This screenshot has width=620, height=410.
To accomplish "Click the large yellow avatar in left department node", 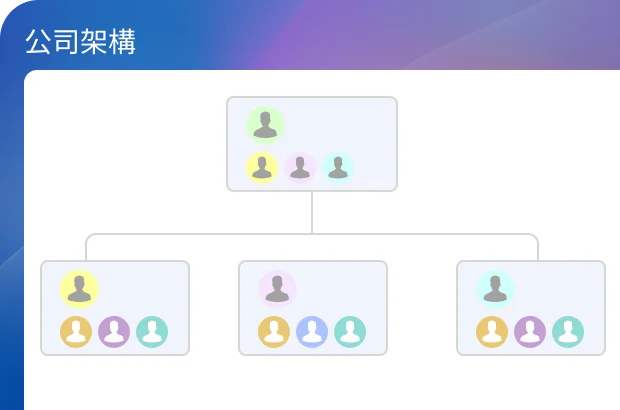I will pyautogui.click(x=79, y=289).
